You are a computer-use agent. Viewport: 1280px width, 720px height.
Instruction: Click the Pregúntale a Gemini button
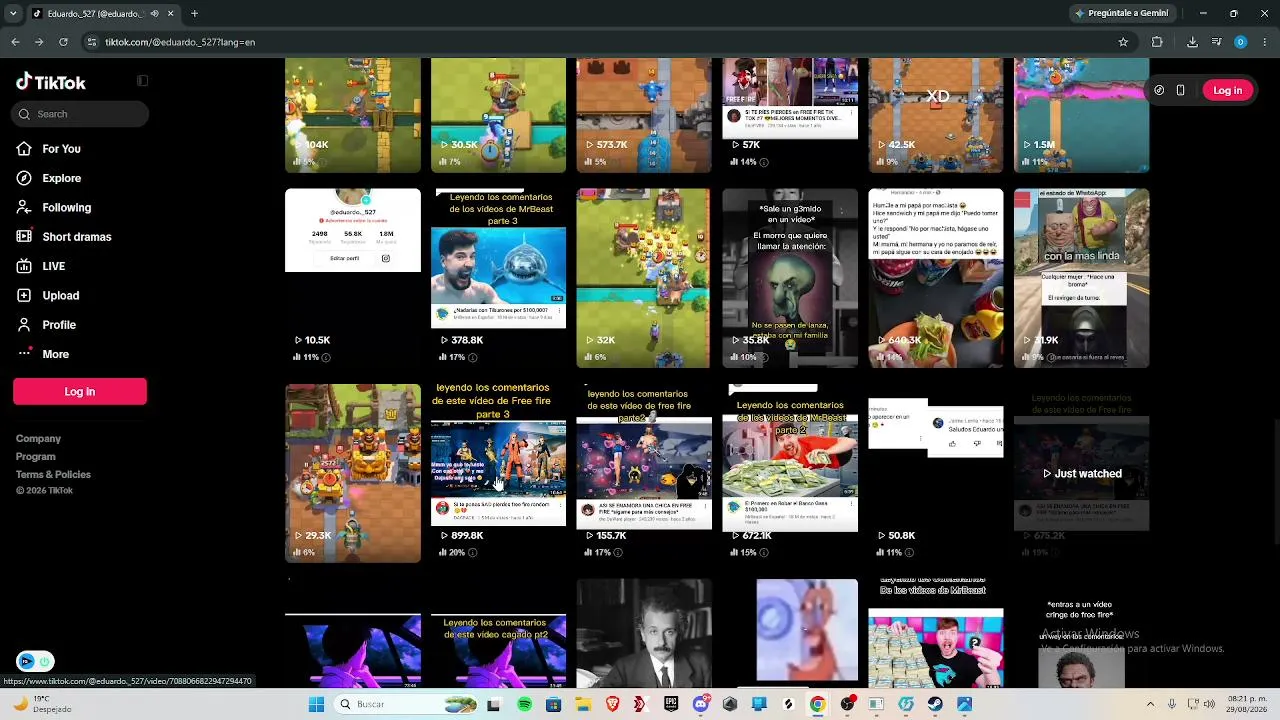click(x=1121, y=13)
